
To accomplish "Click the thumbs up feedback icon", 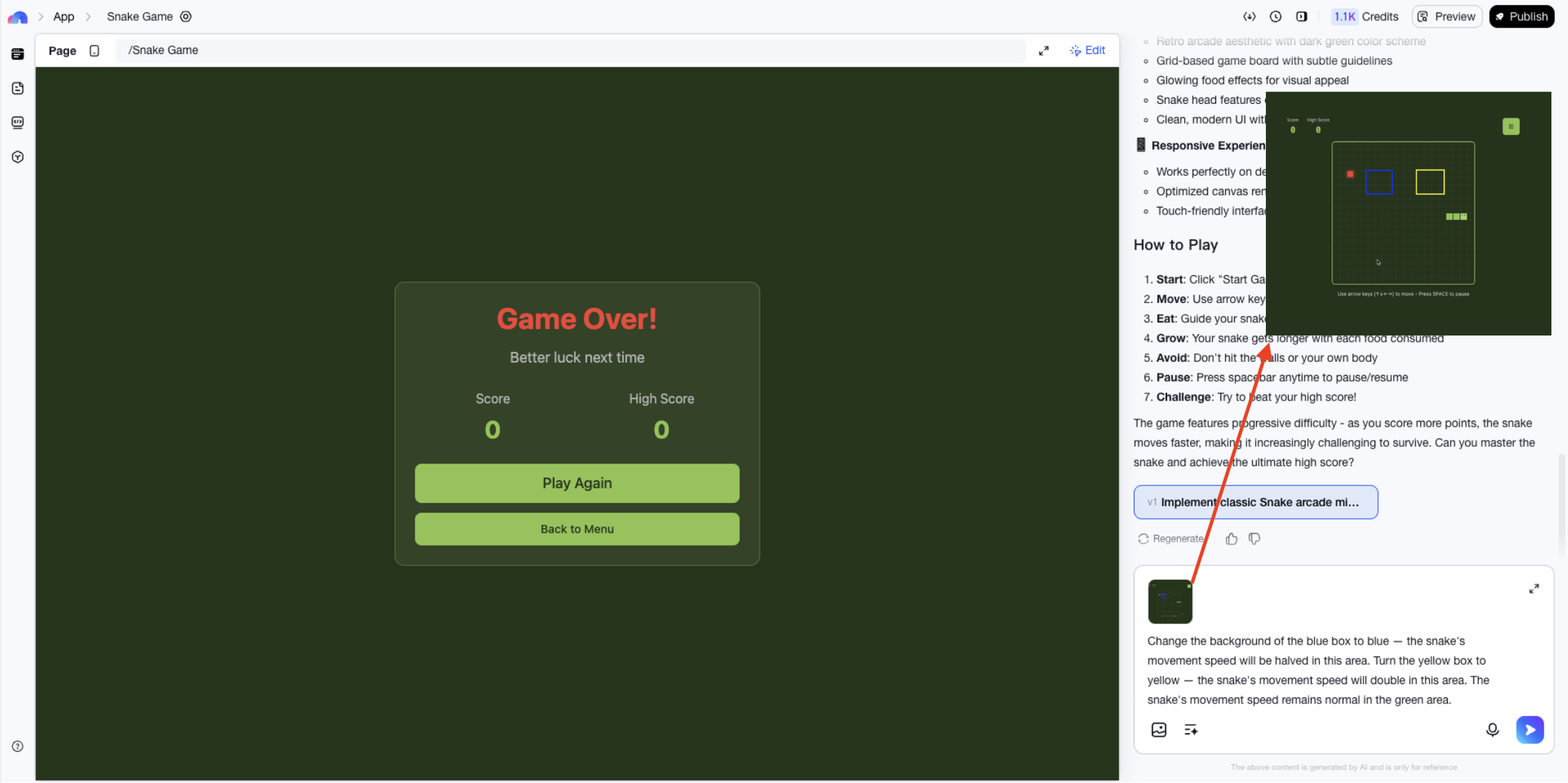I will (1231, 539).
